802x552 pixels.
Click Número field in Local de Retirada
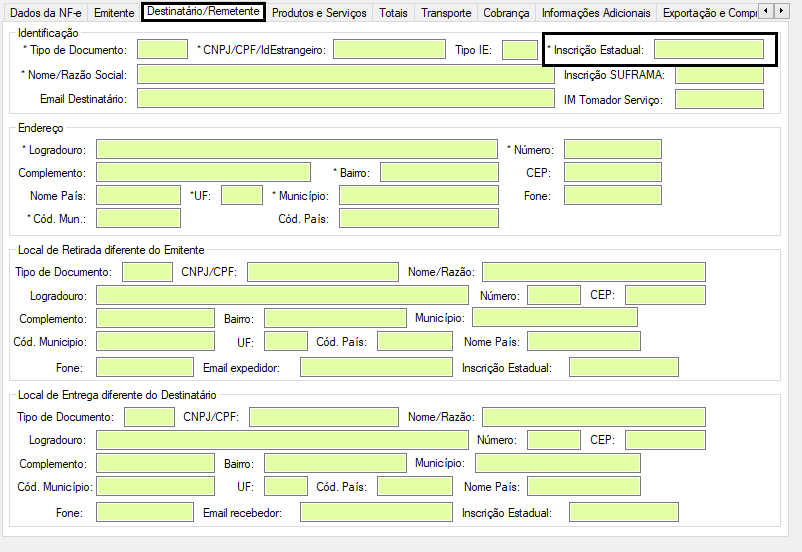[x=554, y=295]
